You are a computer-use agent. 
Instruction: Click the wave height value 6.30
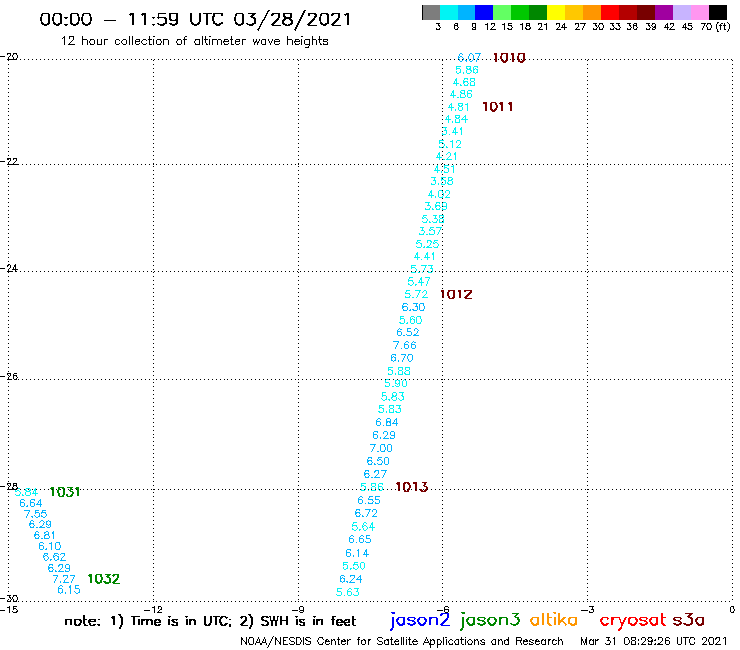pos(413,307)
